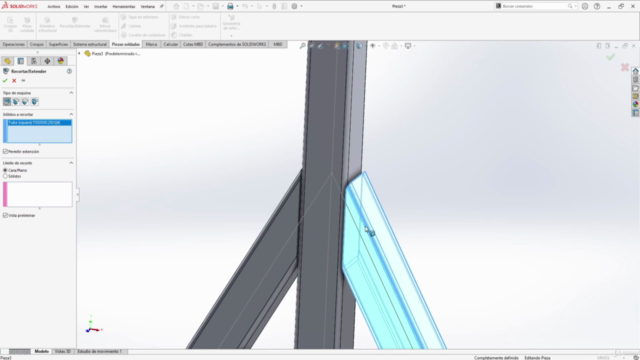Select the third corner type icon under Tipo de esquina
Image resolution: width=640 pixels, height=360 pixels.
coord(25,102)
